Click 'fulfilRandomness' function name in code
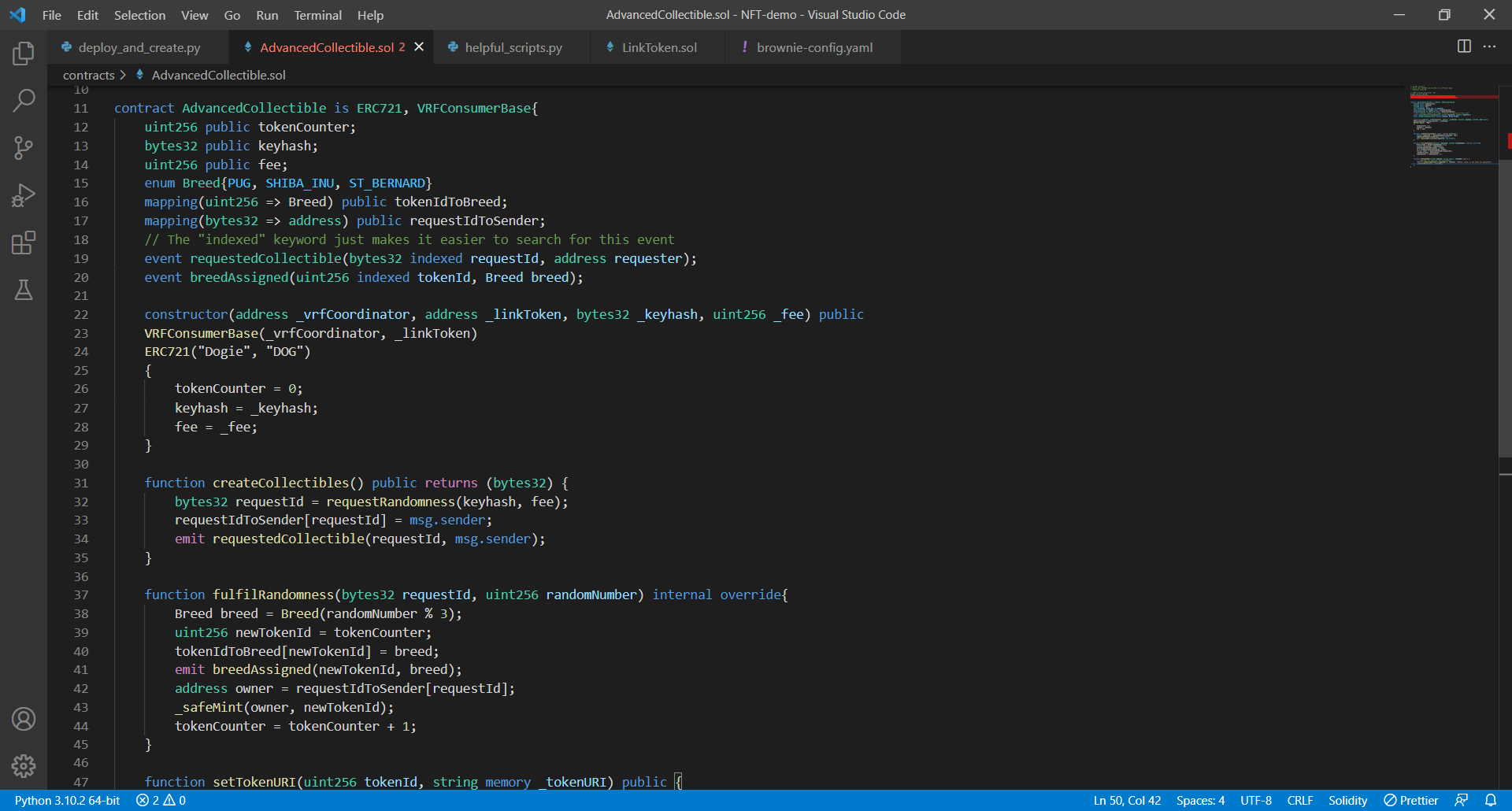This screenshot has width=1512, height=811. pyautogui.click(x=273, y=594)
